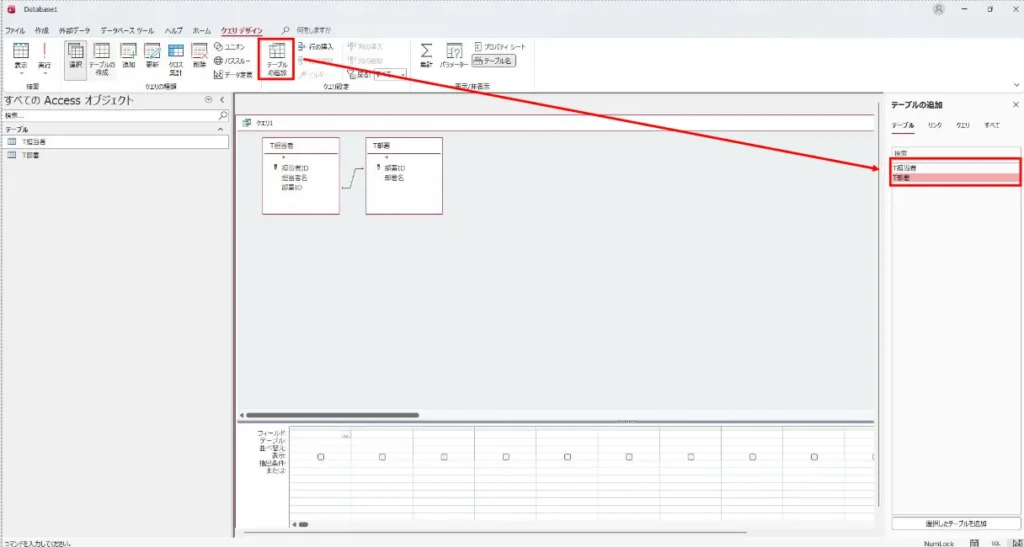Collapse the テーブル group in navigation pane
This screenshot has width=1024, height=547.
click(221, 130)
